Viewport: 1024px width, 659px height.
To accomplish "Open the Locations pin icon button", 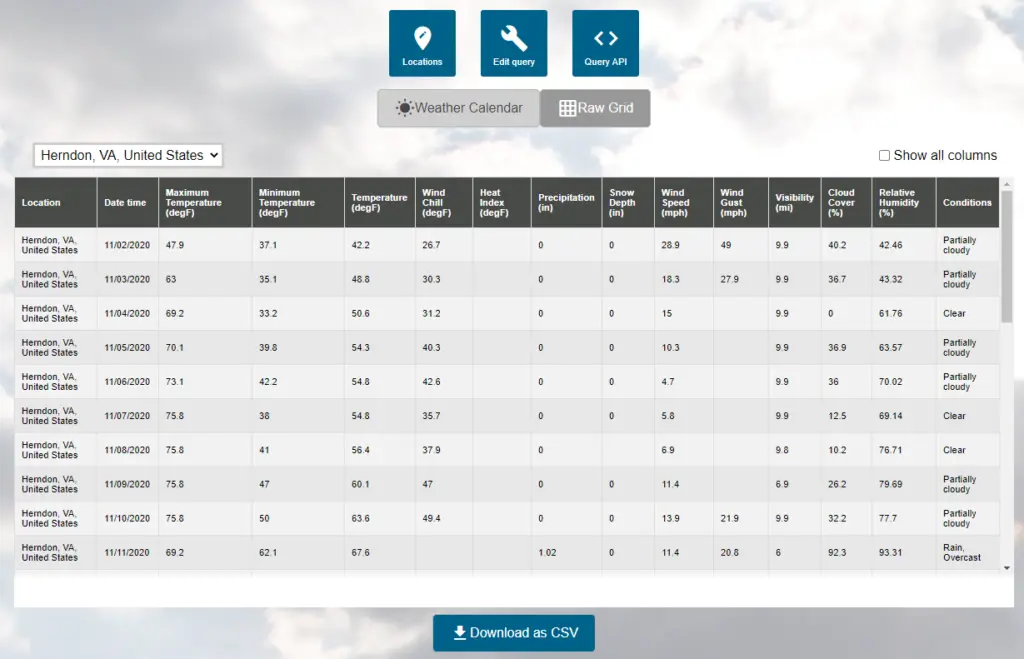I will 422,39.
